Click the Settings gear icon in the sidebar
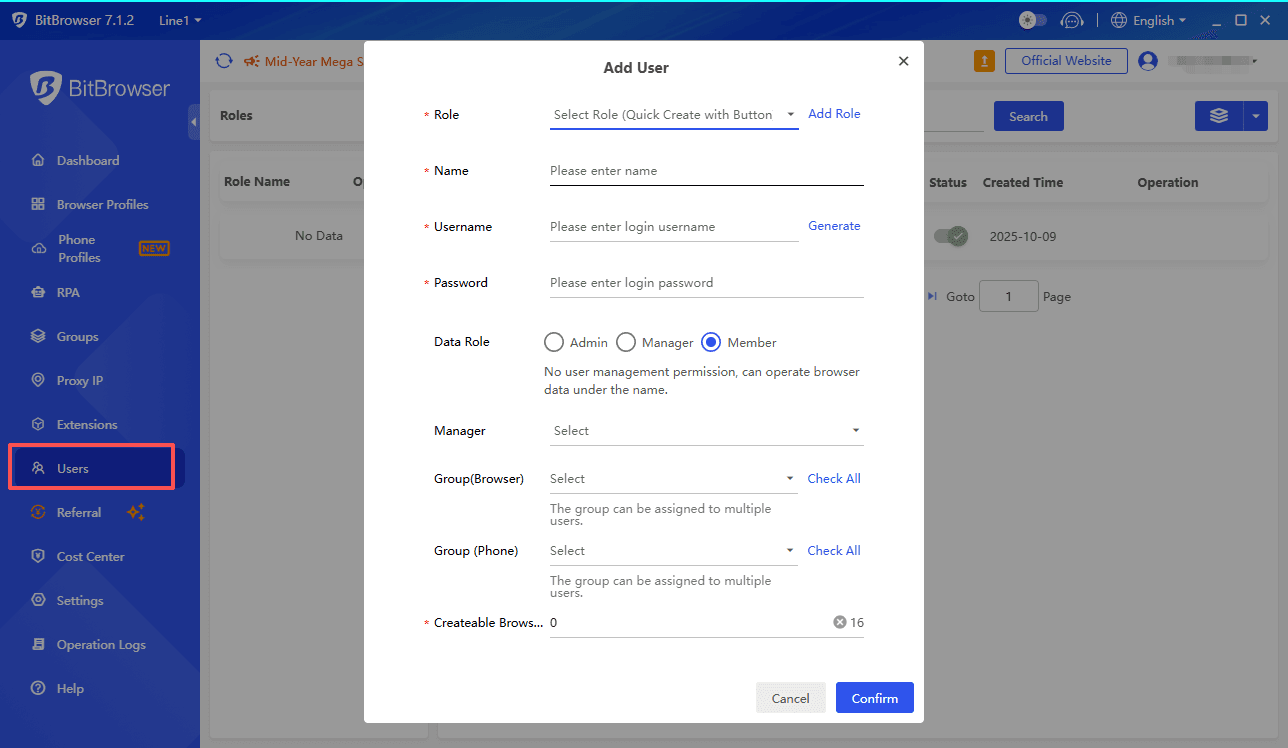 point(38,600)
